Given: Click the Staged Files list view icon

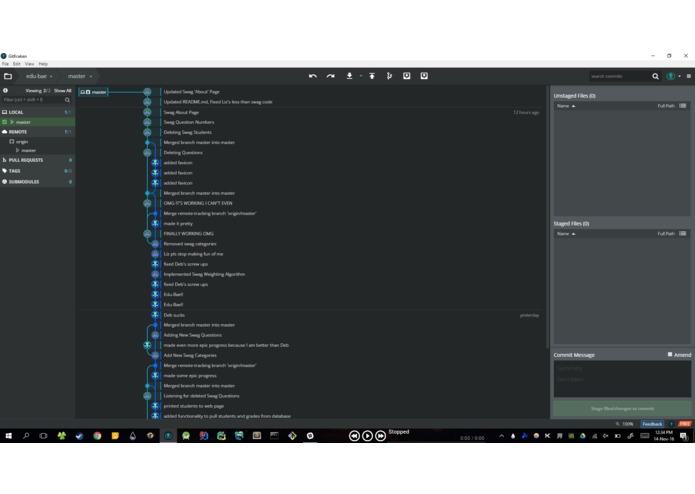Looking at the screenshot, I should (683, 233).
